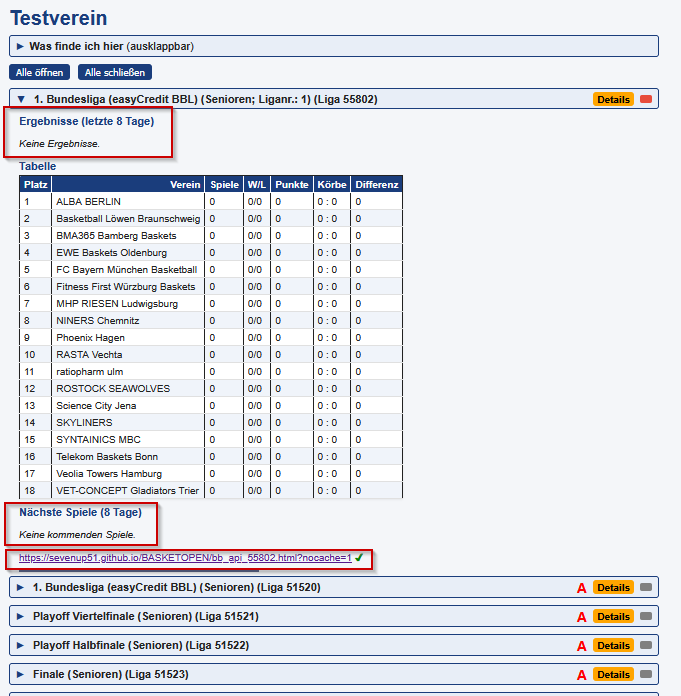Click the 'Differenz' column header
This screenshot has width=681, height=696.
(376, 184)
